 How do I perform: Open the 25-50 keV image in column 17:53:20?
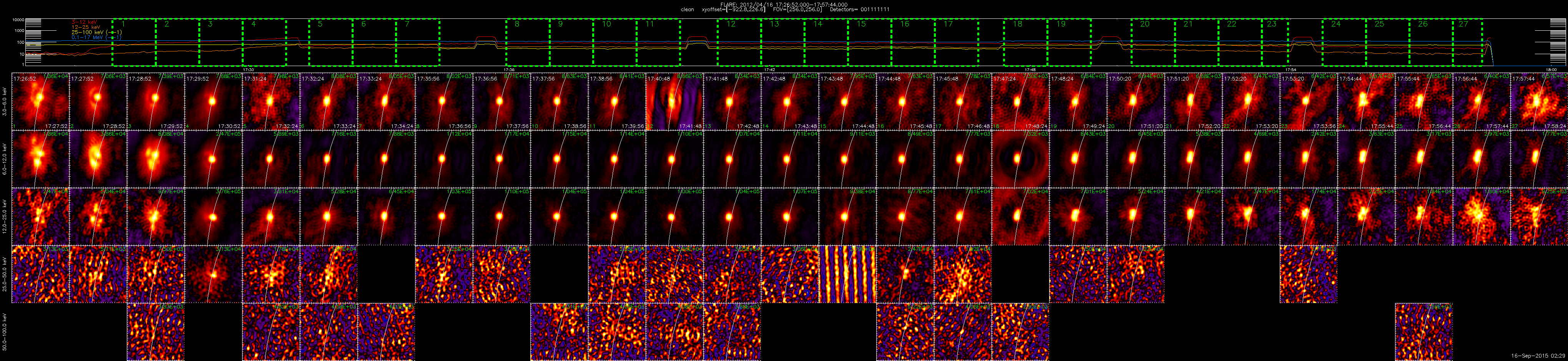point(1309,274)
